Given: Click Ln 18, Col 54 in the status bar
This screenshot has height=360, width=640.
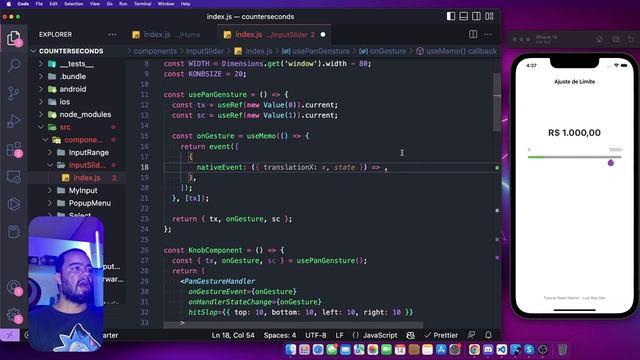Looking at the screenshot, I should pos(233,335).
